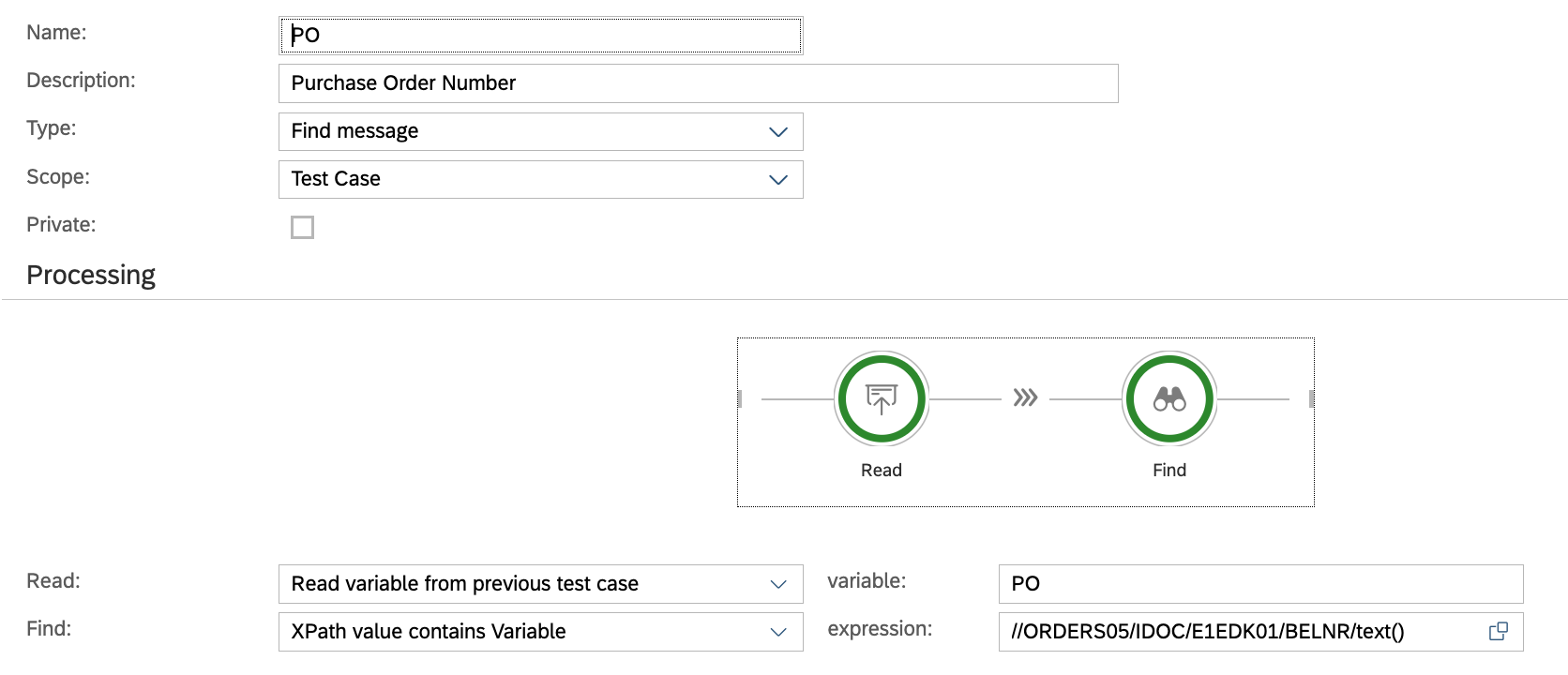This screenshot has height=675, width=1568.
Task: Click the Scope: field label
Action: [x=58, y=177]
